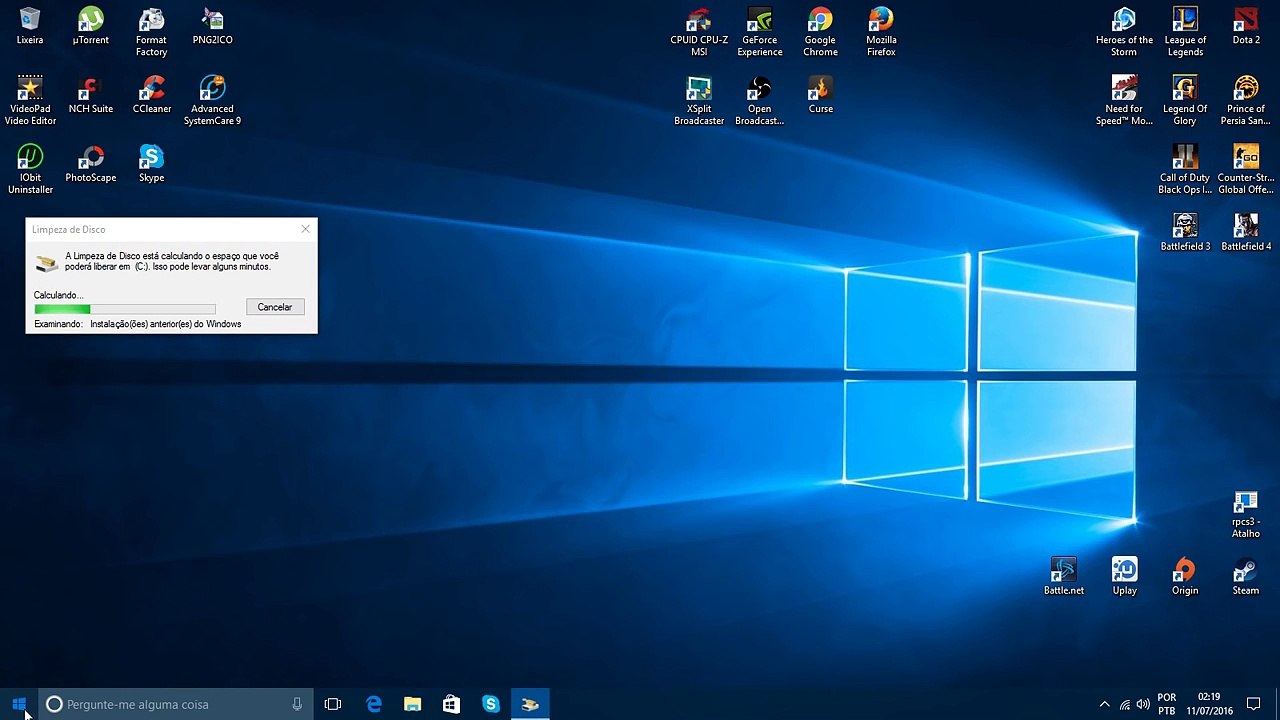Click the POR PTB language indicator
Image resolution: width=1280 pixels, height=720 pixels.
1166,704
